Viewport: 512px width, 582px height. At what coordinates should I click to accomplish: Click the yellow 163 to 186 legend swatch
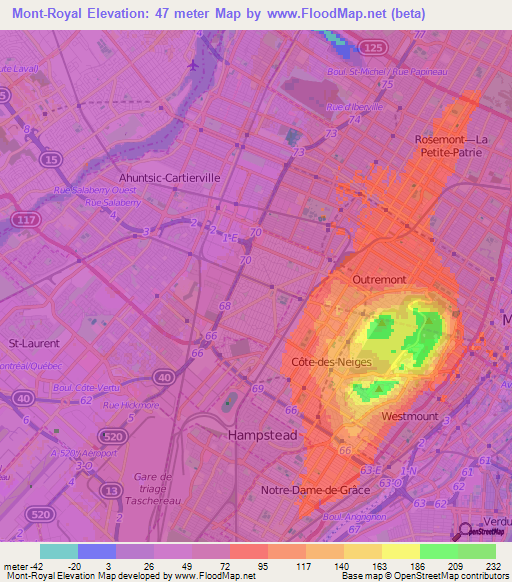401,551
